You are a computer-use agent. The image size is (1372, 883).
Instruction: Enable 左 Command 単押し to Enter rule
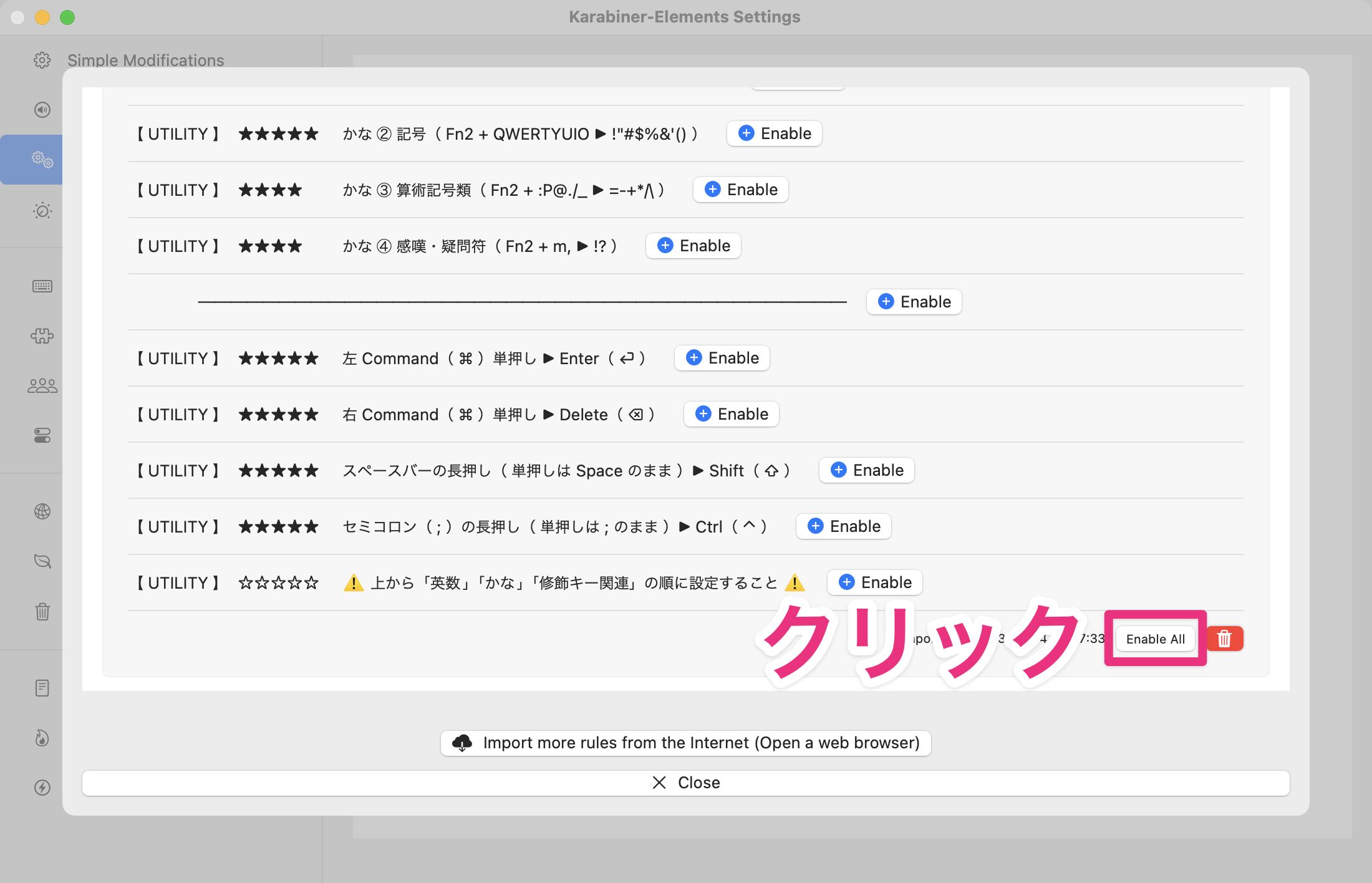(722, 358)
